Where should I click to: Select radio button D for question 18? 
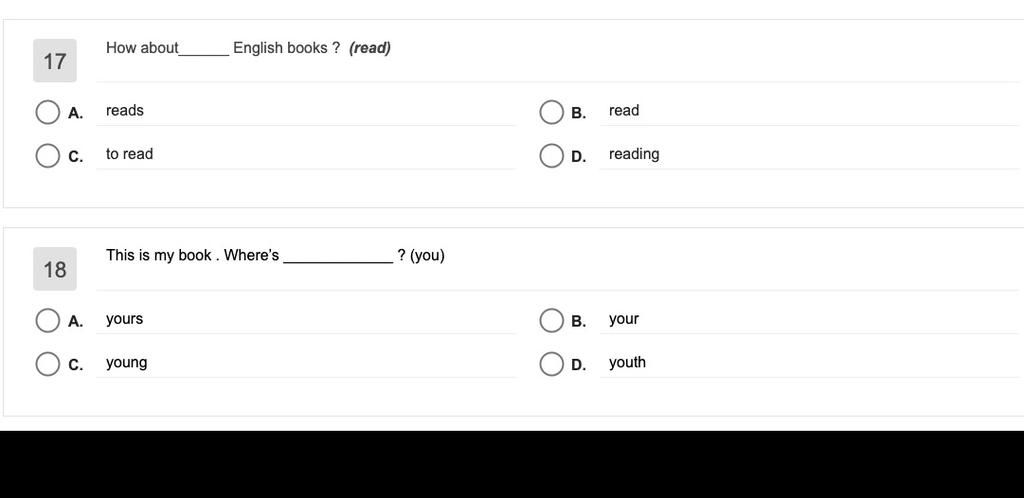pos(551,364)
